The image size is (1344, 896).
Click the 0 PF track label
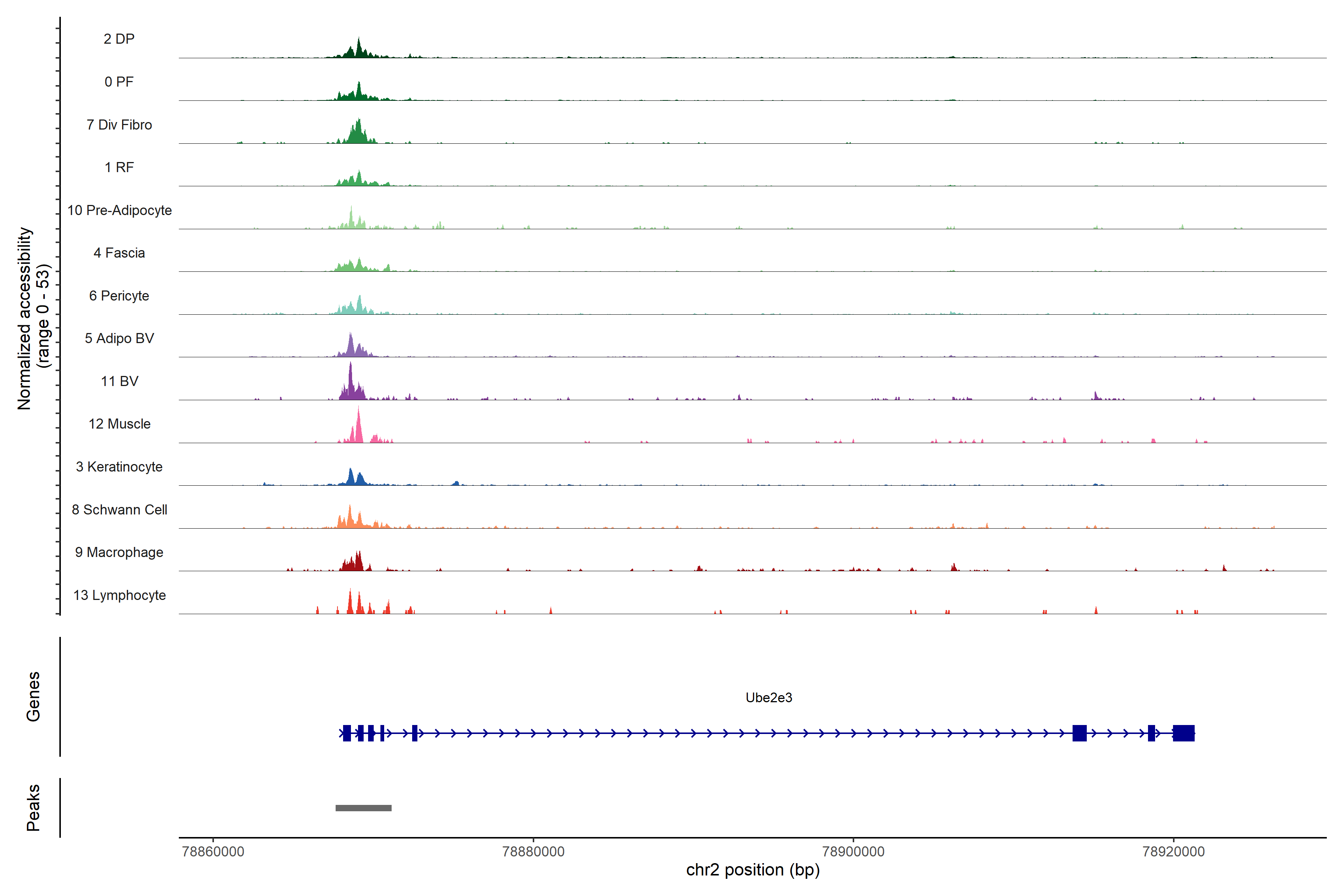(x=119, y=82)
